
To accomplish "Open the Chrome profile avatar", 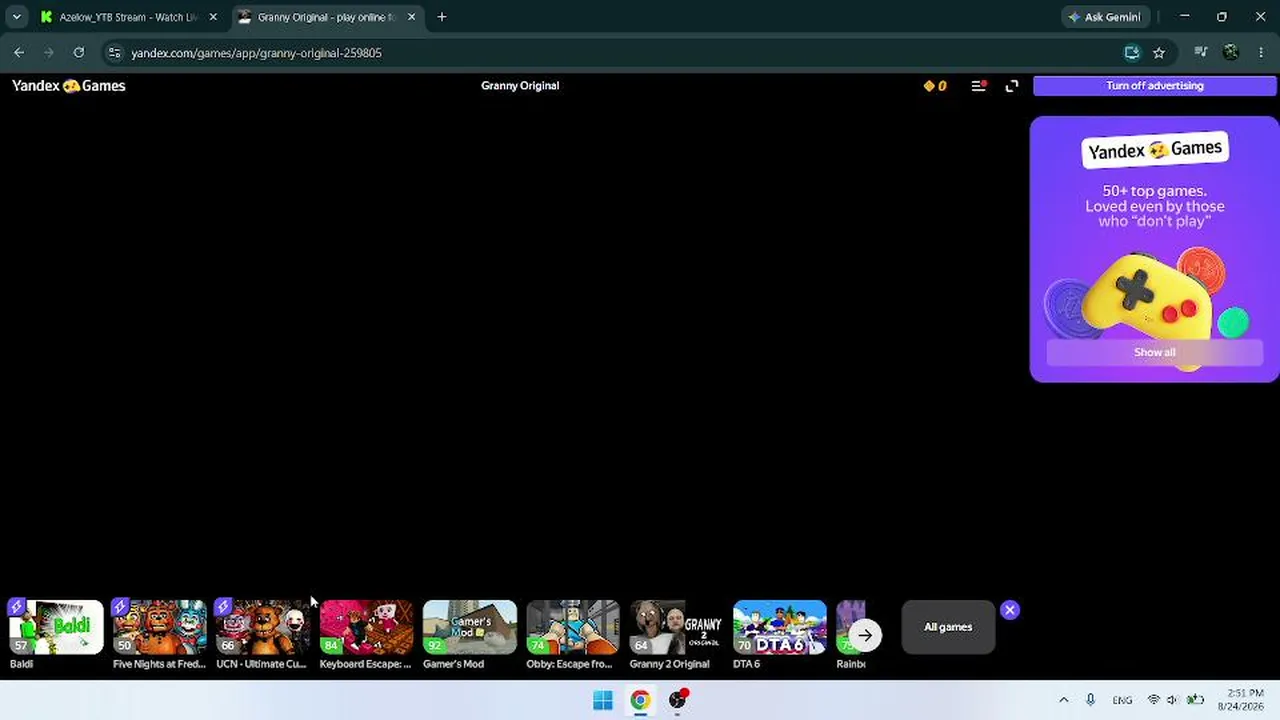I will point(1231,53).
